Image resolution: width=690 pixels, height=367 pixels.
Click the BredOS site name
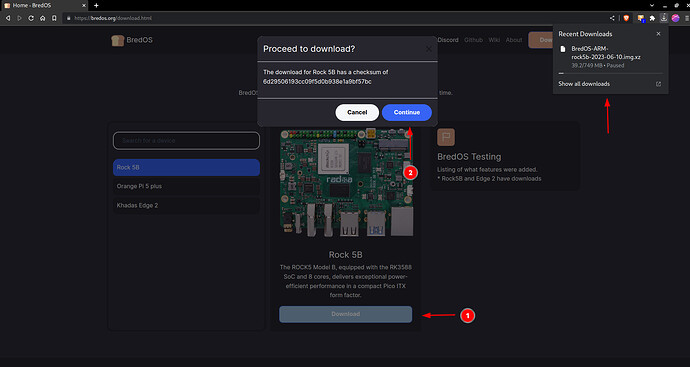[139, 40]
